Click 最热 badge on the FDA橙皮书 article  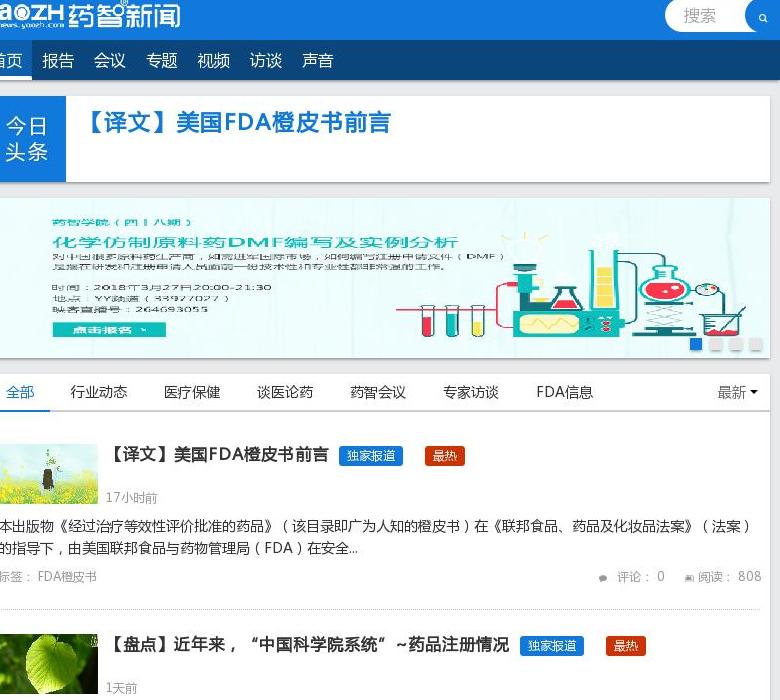(445, 456)
